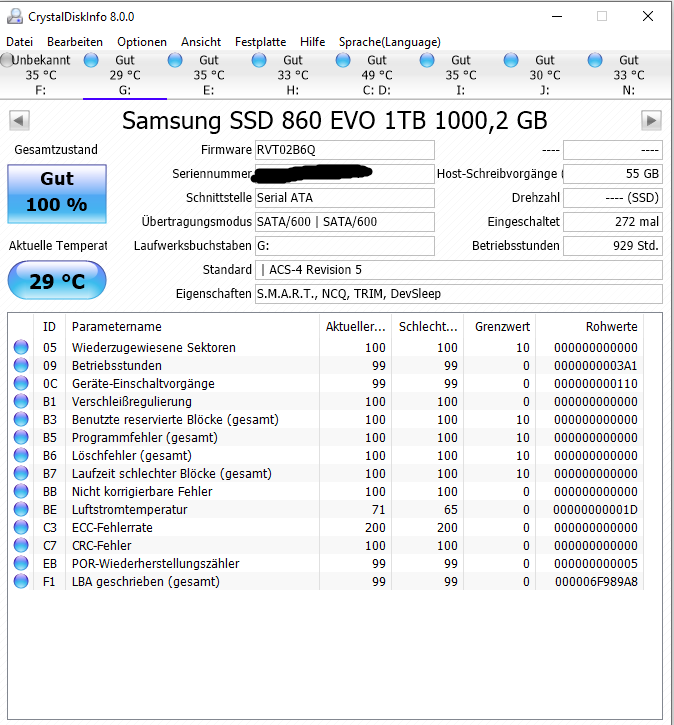Click status dot for Programmfehler (gesamt)
674x725 pixels.
[21, 437]
